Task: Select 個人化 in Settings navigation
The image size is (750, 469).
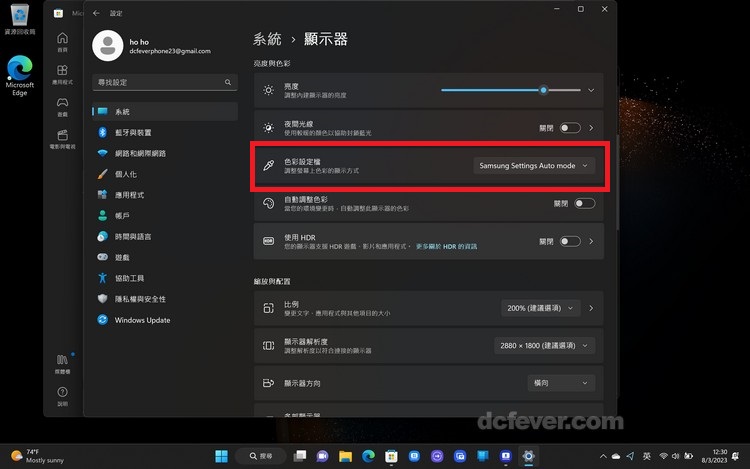Action: pyautogui.click(x=165, y=175)
